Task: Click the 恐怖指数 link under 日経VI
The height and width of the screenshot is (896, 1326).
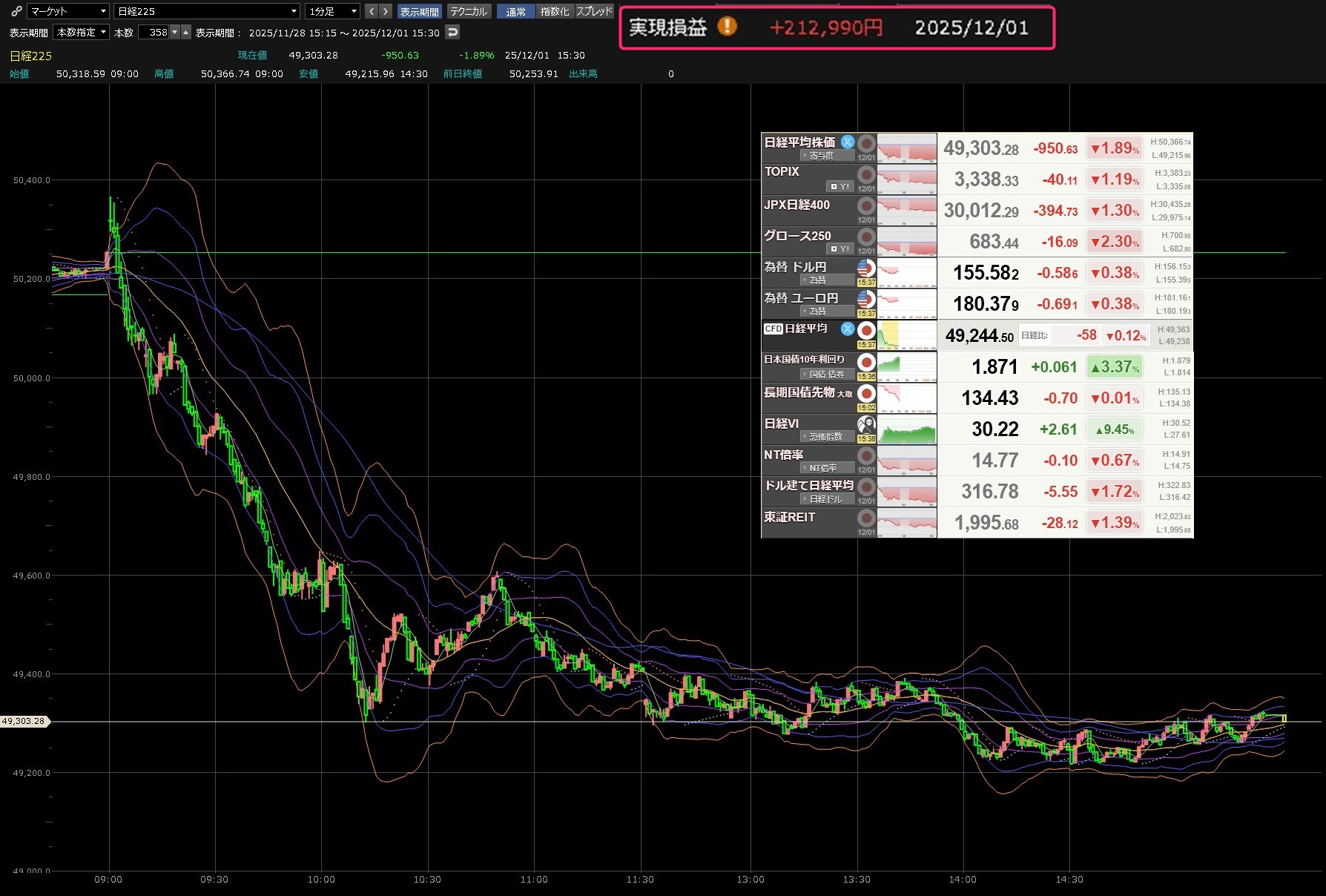Action: tap(825, 437)
